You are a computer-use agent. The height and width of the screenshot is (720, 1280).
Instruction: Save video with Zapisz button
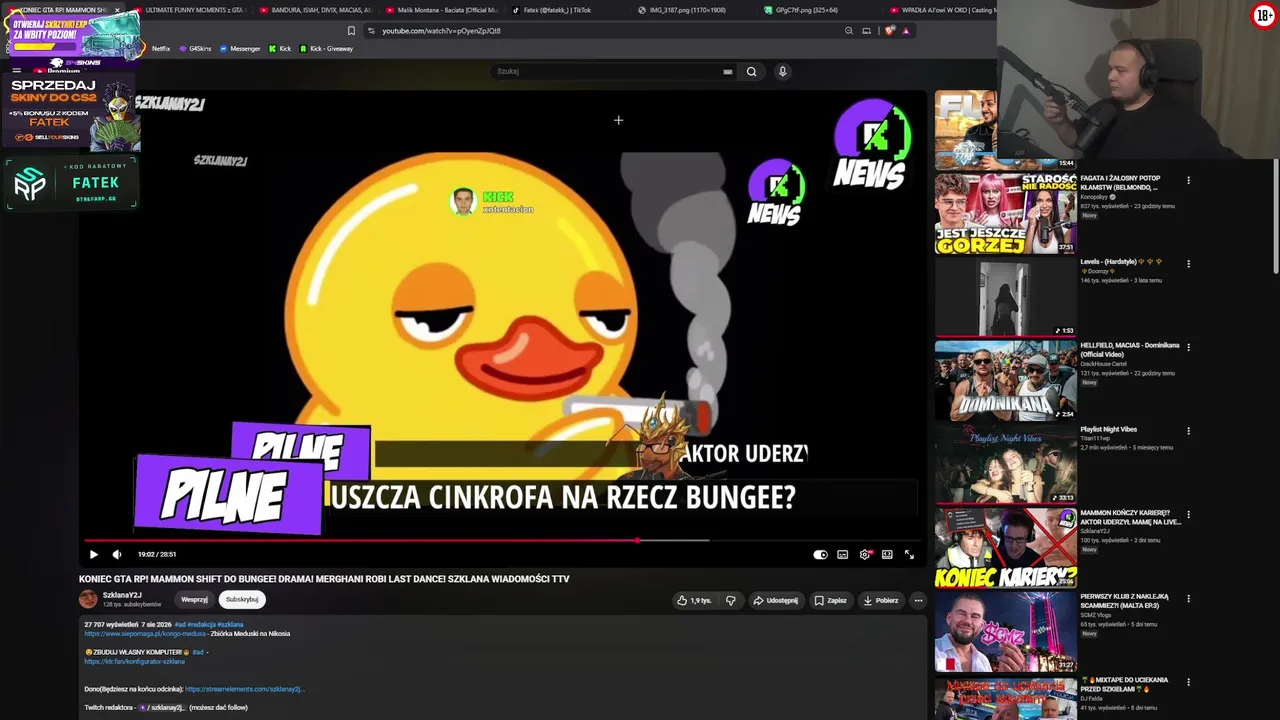point(830,600)
